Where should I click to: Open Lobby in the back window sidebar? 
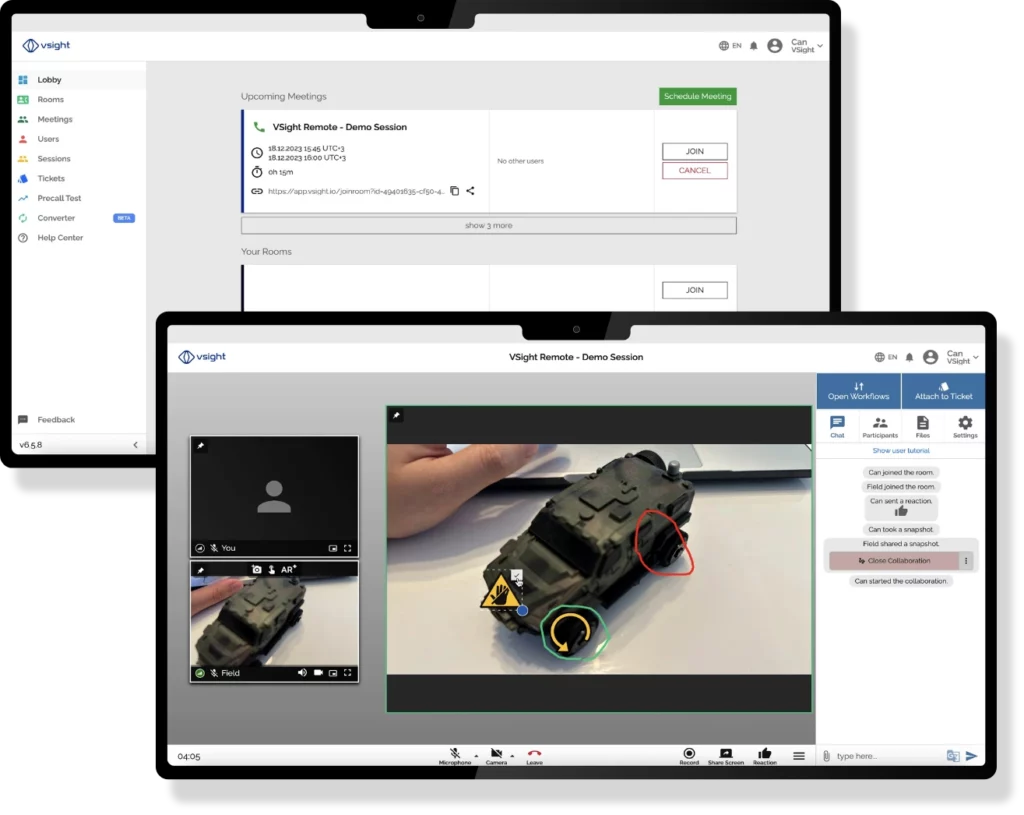49,80
